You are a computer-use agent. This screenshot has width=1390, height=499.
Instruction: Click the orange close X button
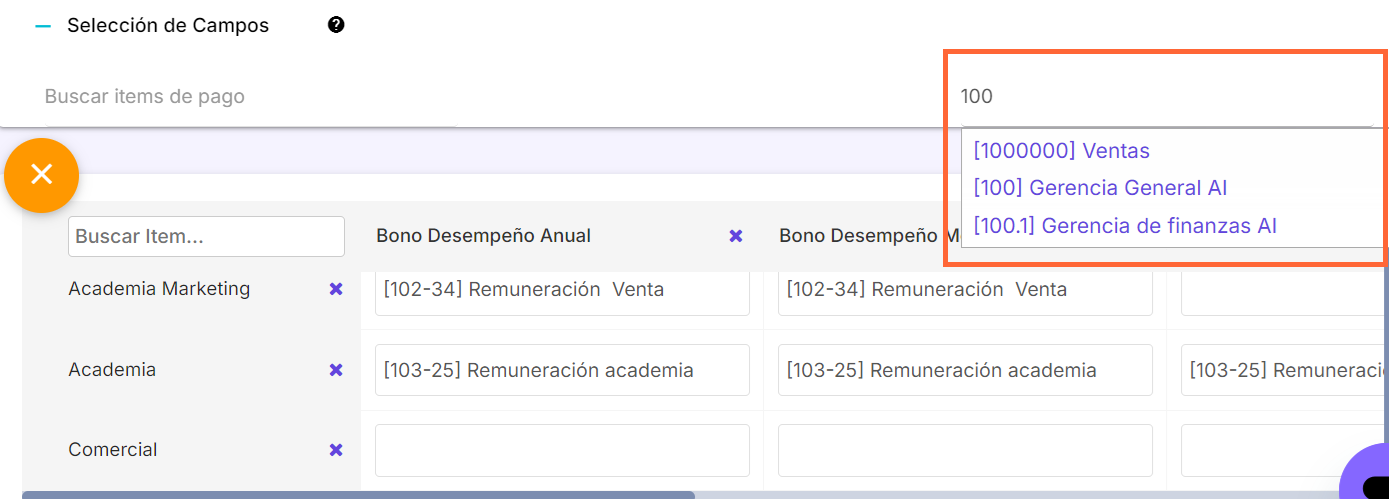pos(41,175)
